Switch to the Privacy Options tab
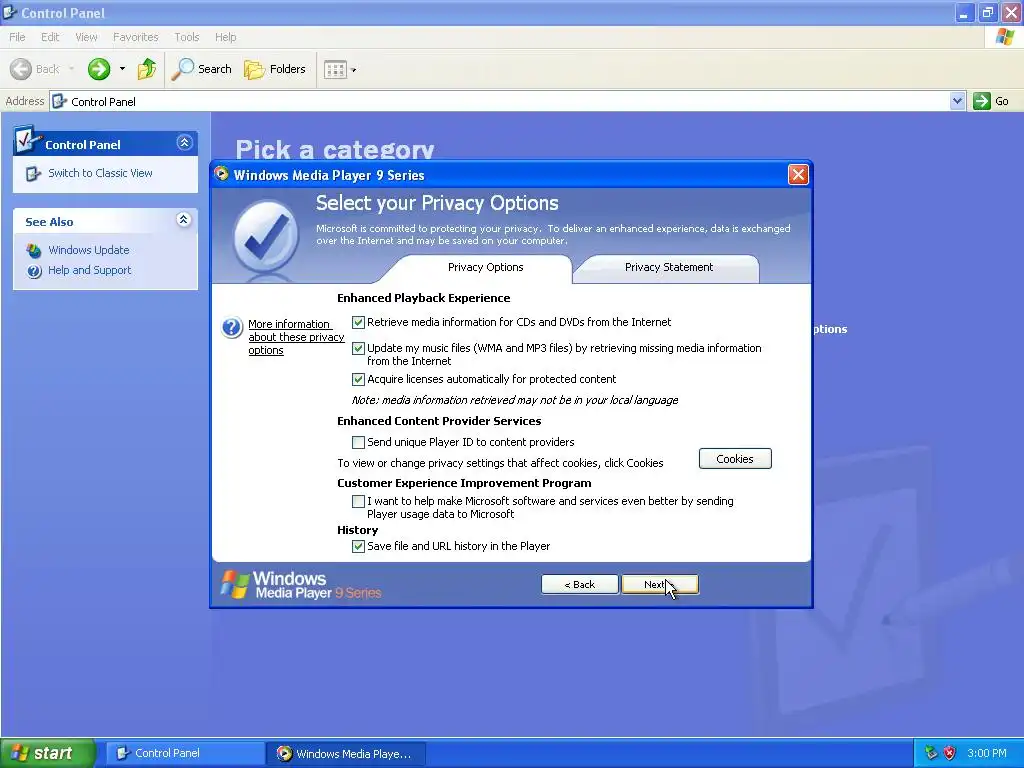The height and width of the screenshot is (768, 1024). tap(485, 267)
